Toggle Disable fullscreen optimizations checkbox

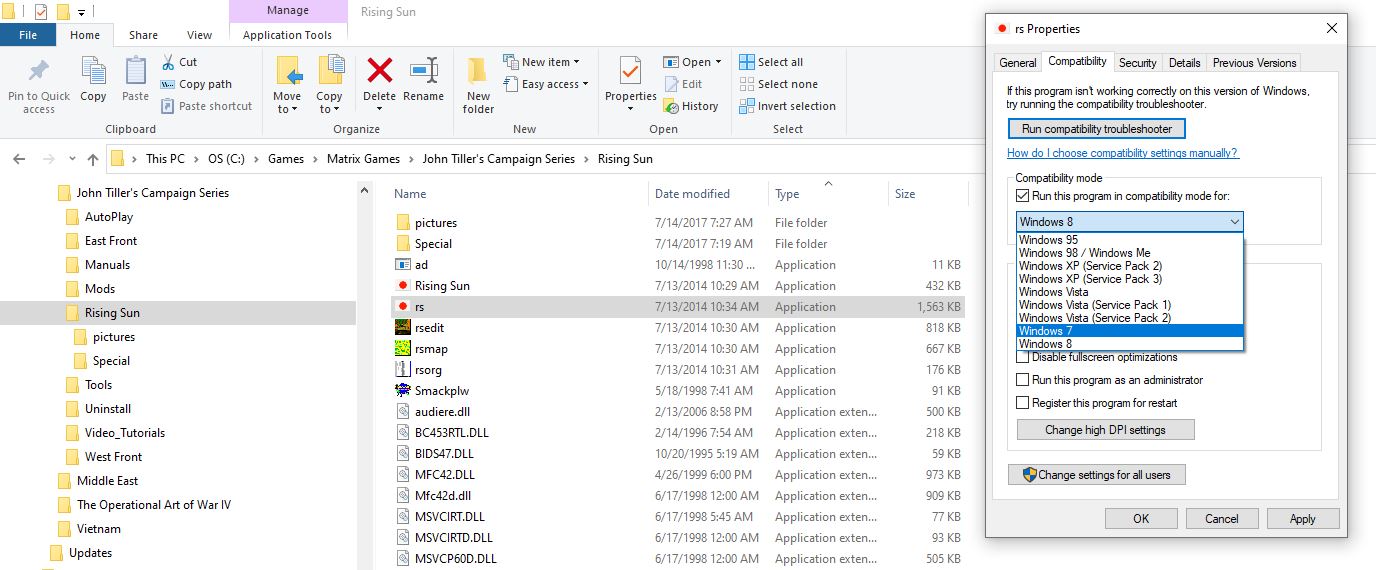click(1022, 357)
